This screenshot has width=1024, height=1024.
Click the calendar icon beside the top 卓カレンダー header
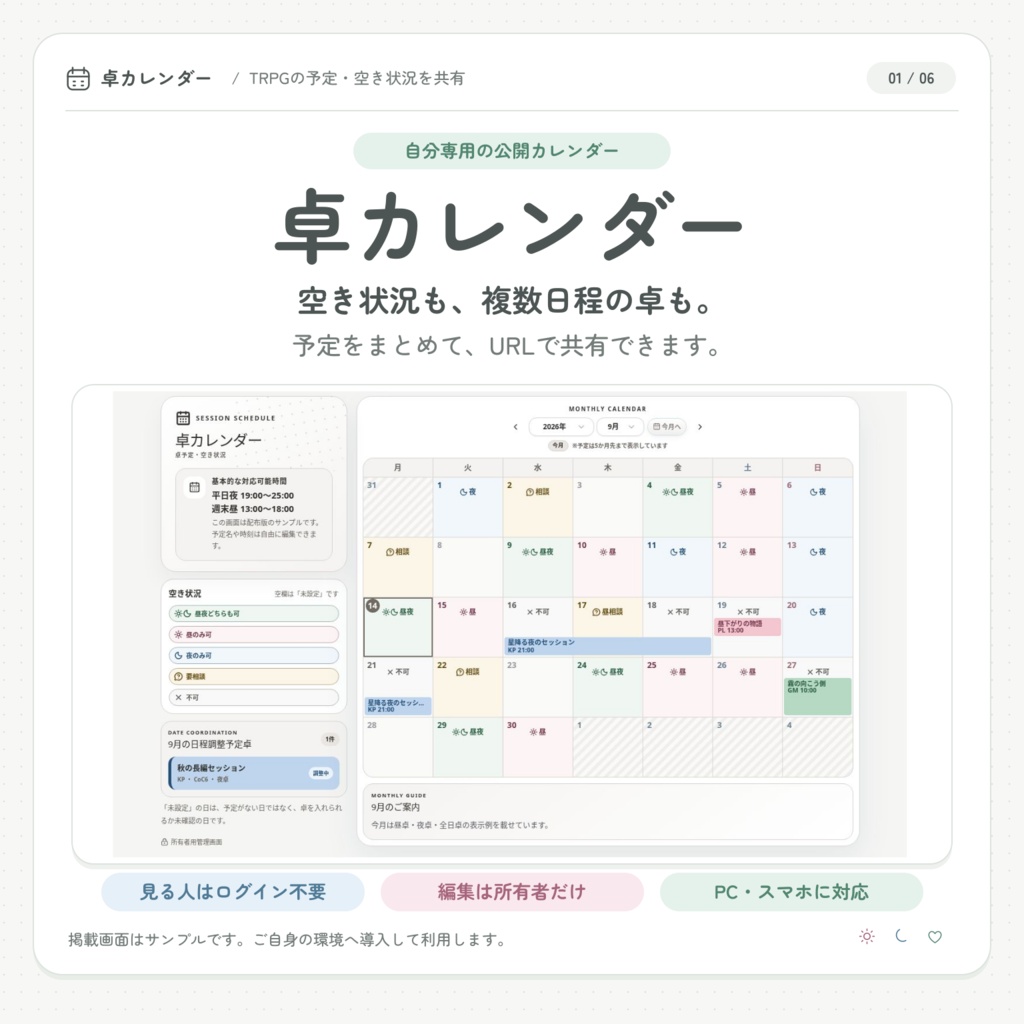78,78
